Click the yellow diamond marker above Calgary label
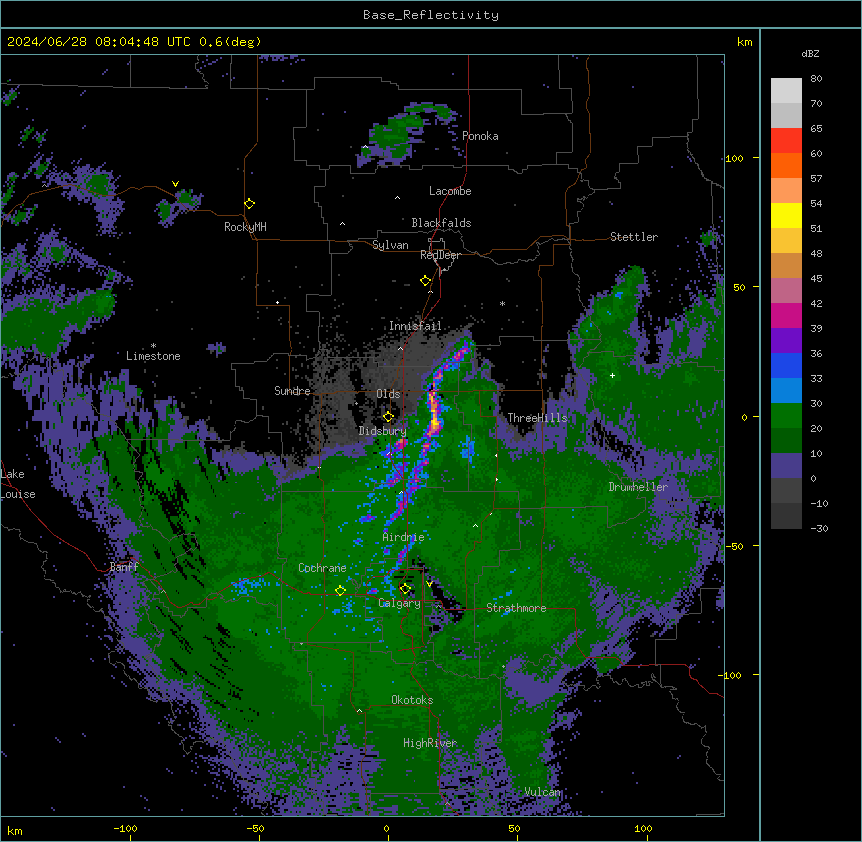Viewport: 862px width, 842px height. coord(405,589)
